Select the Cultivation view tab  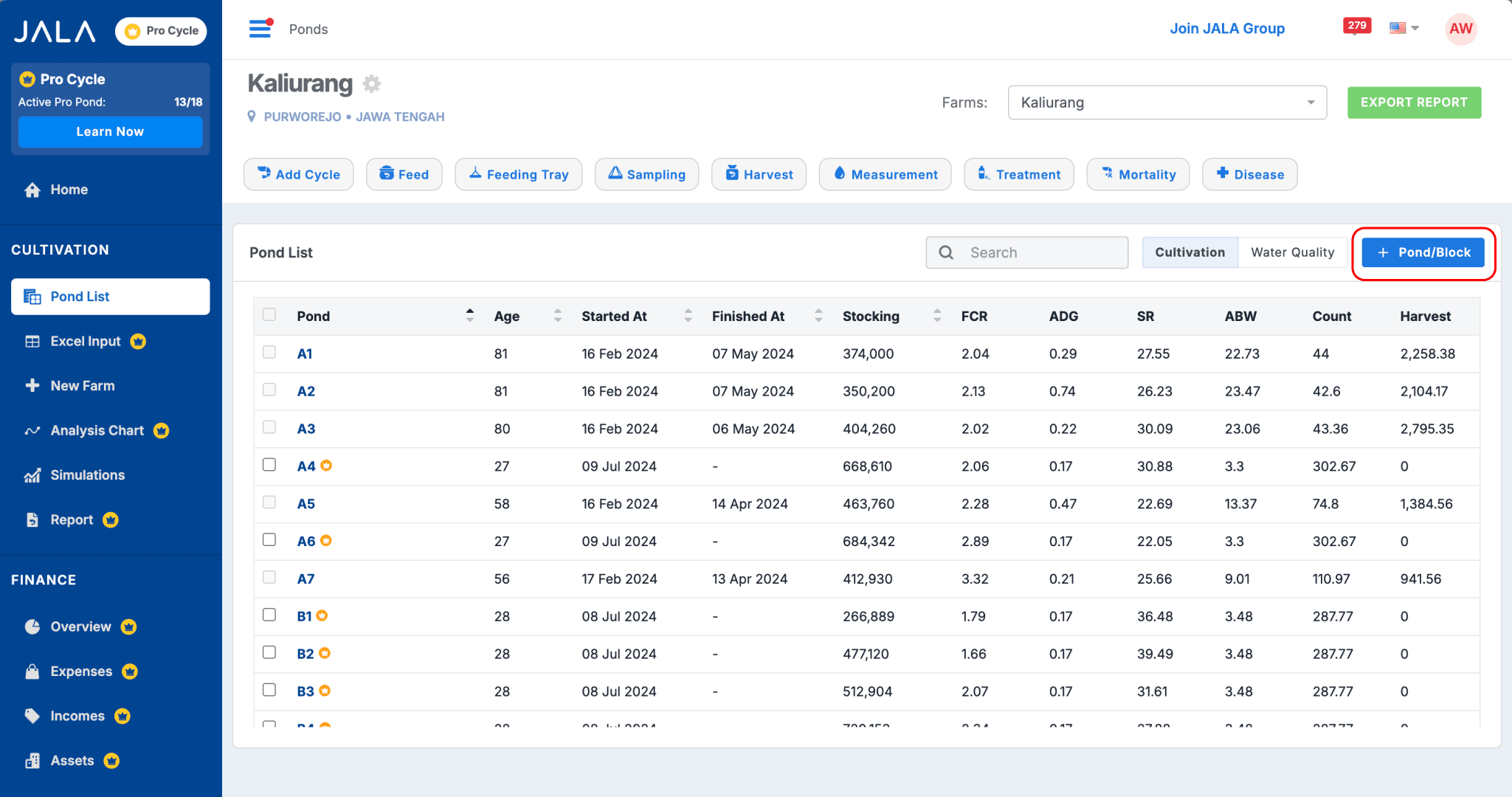click(1190, 252)
